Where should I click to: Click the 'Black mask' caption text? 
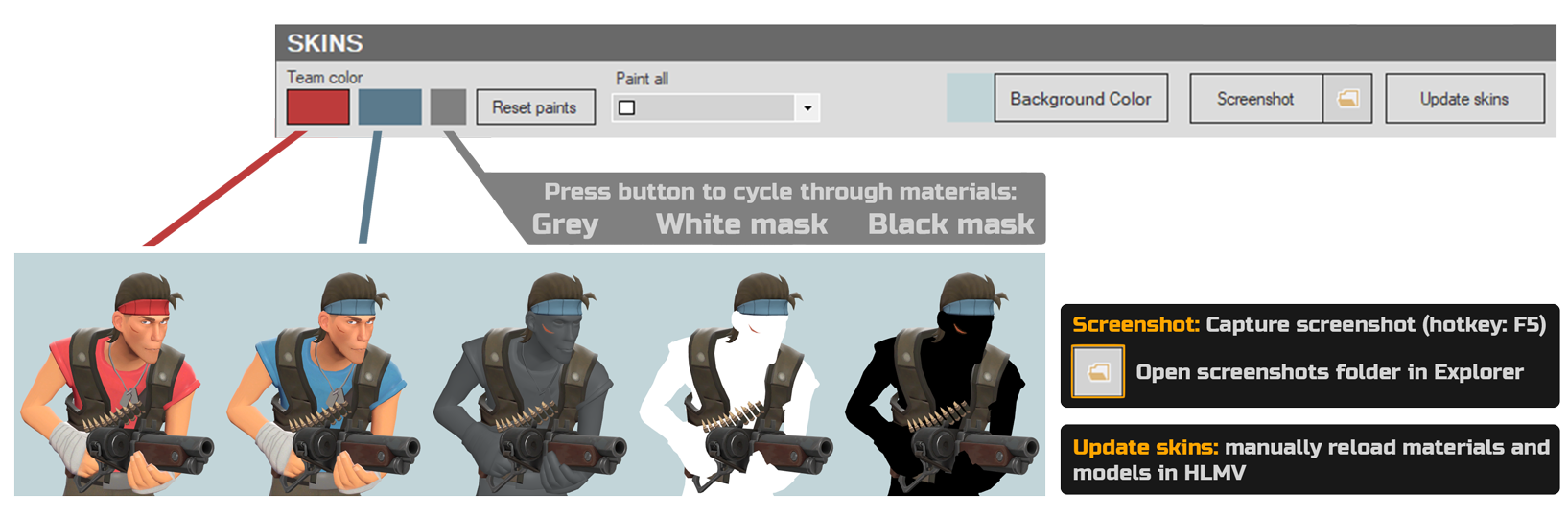pyautogui.click(x=950, y=224)
